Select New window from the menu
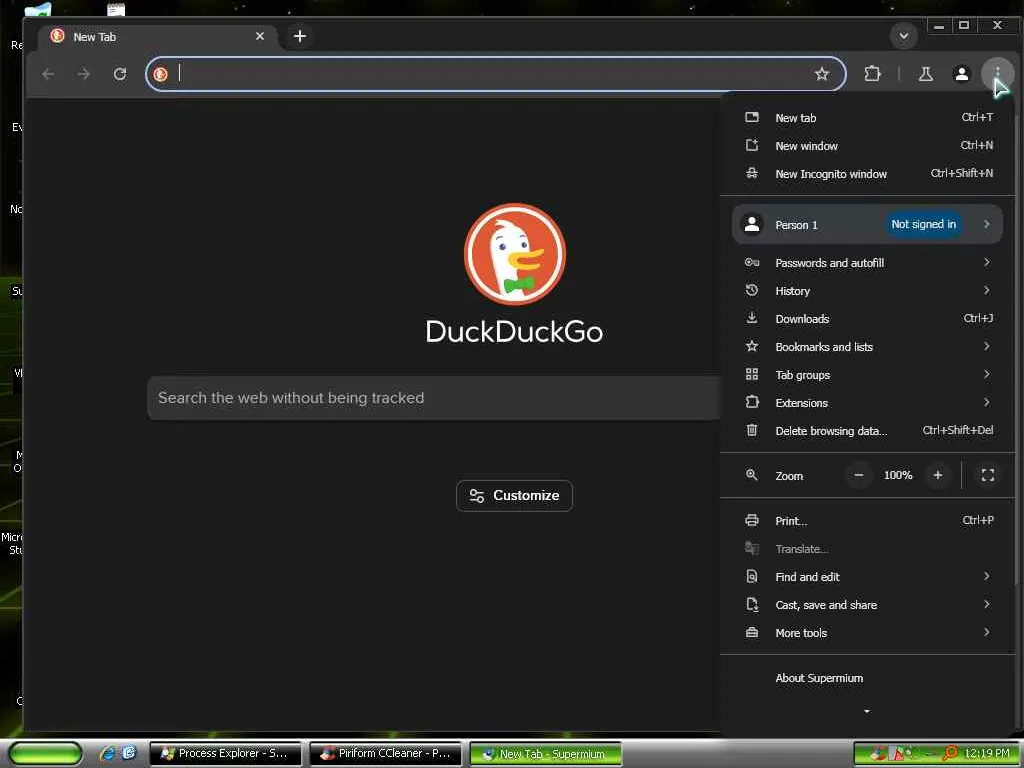Screen dimensions: 1024x768 [x=869, y=146]
